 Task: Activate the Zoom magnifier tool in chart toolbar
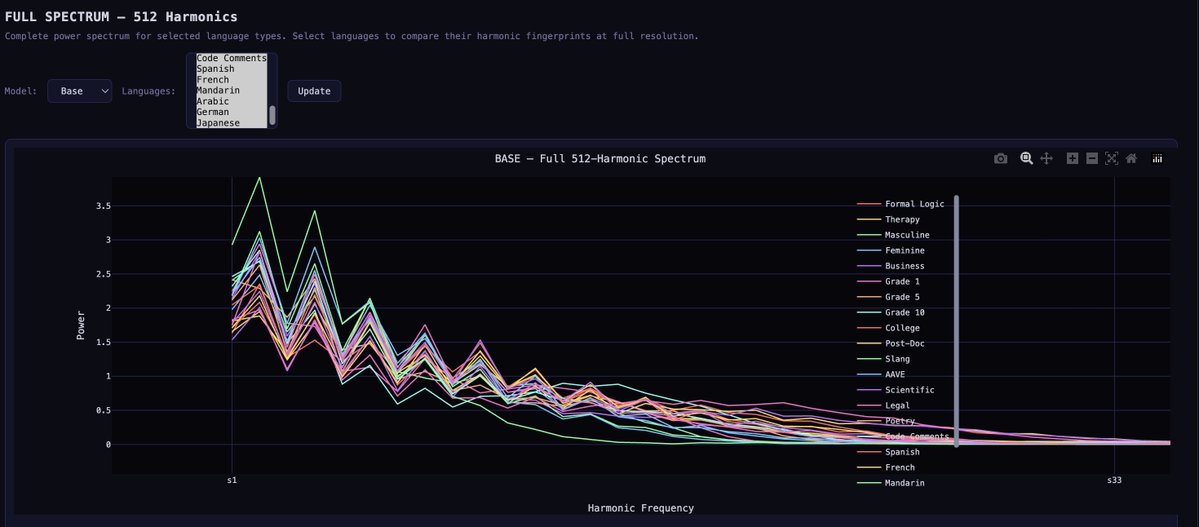1026,158
